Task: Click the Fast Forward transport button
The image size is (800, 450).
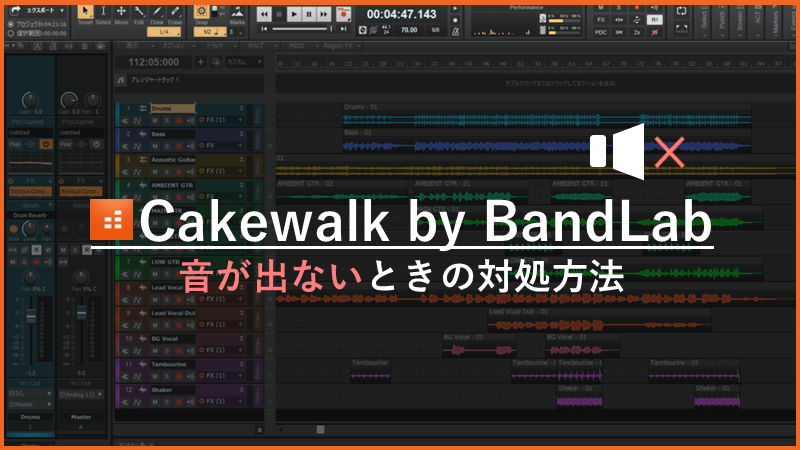Action: coord(323,14)
